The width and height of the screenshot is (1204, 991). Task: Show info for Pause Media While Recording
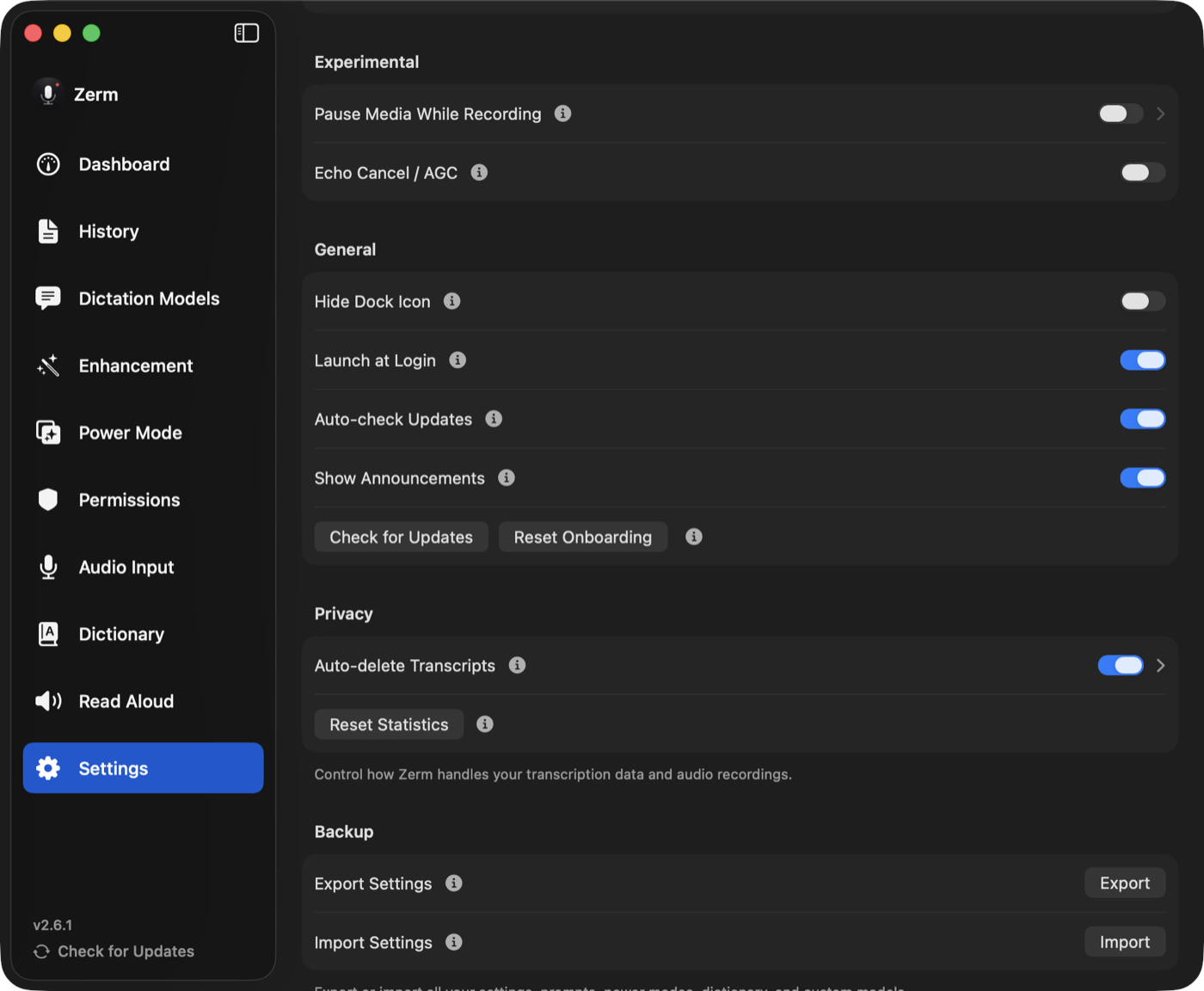tap(563, 114)
